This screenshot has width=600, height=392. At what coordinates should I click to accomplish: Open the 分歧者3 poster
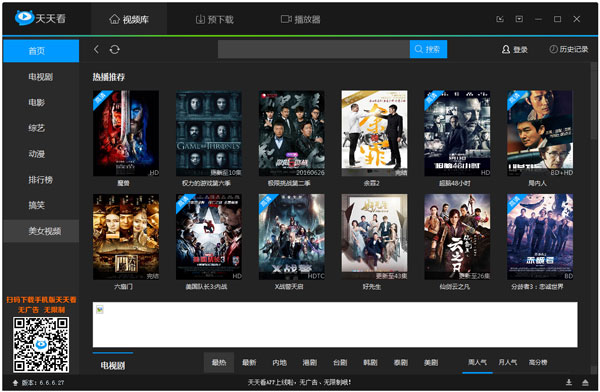(540, 237)
